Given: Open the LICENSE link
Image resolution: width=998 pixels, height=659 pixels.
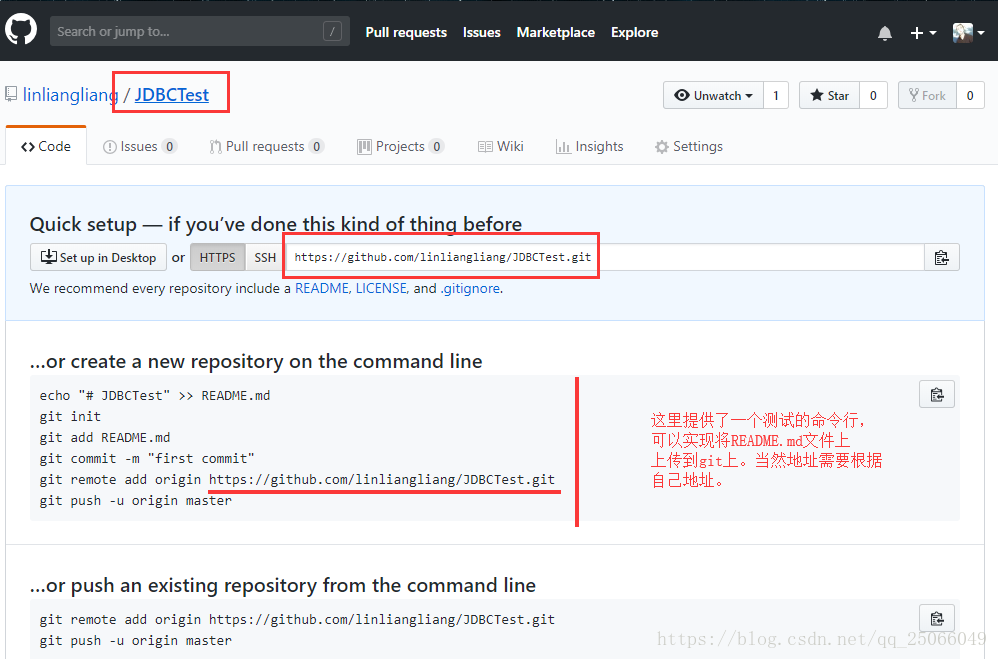Looking at the screenshot, I should [x=381, y=288].
